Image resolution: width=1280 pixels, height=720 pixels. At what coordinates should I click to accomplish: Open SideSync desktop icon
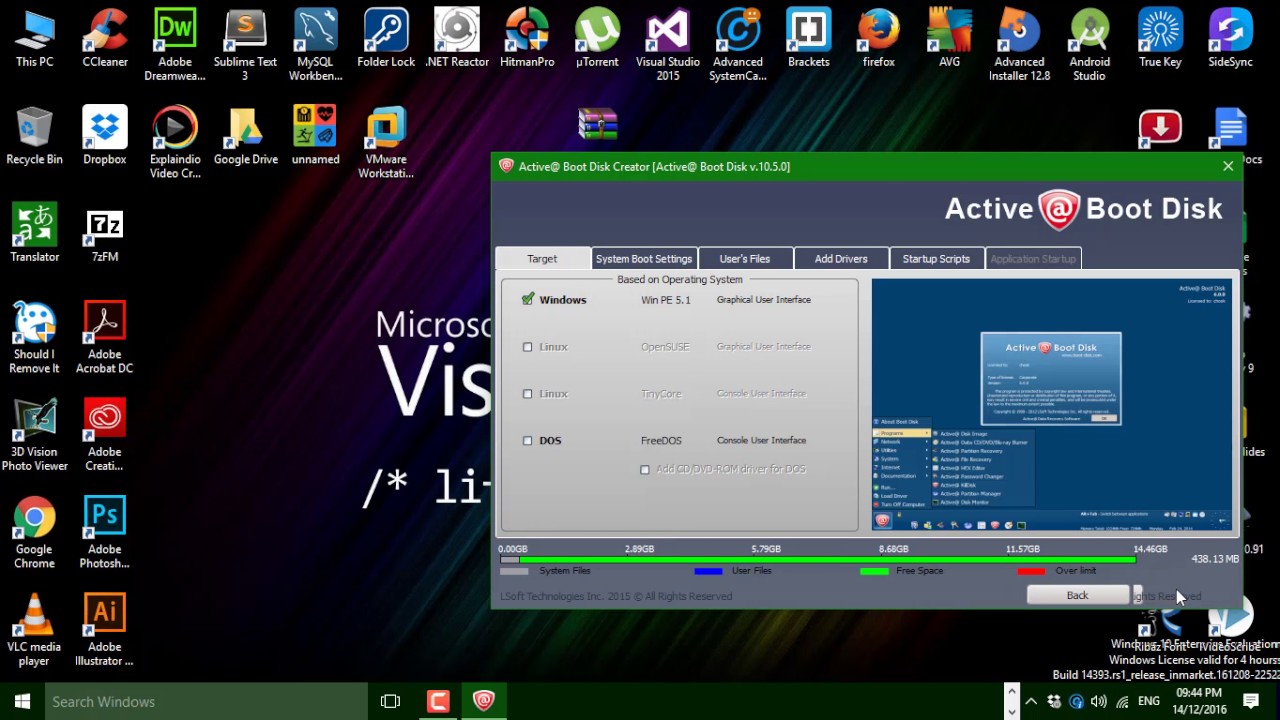[x=1231, y=40]
